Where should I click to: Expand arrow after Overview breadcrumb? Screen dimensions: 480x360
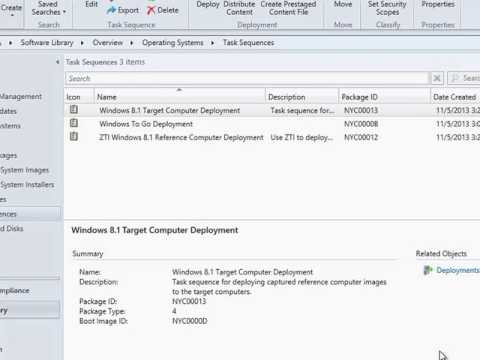132,43
